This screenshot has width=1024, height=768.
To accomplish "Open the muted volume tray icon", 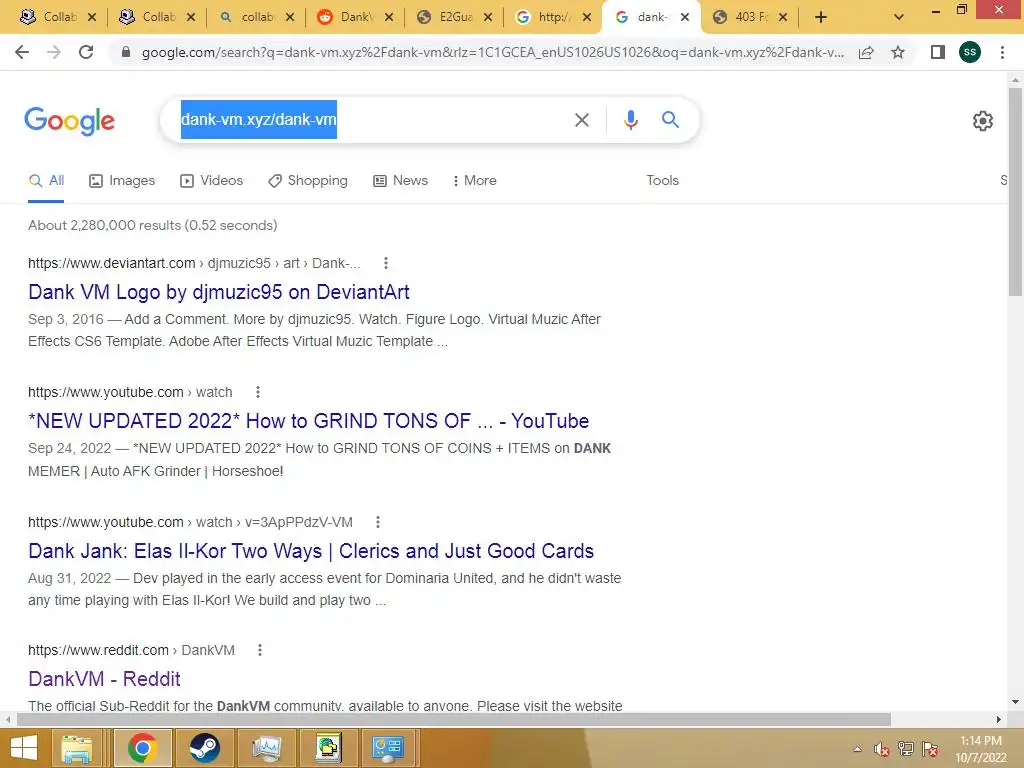I will (x=882, y=749).
